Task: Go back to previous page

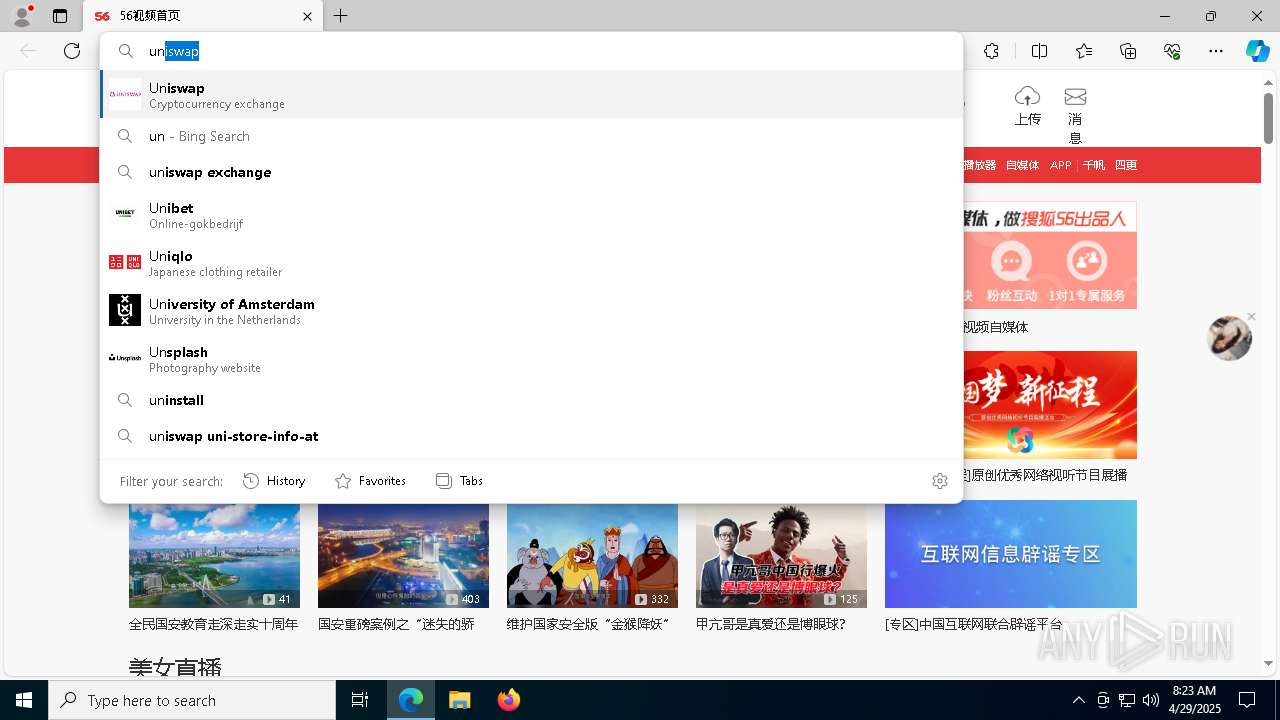Action: pos(28,51)
